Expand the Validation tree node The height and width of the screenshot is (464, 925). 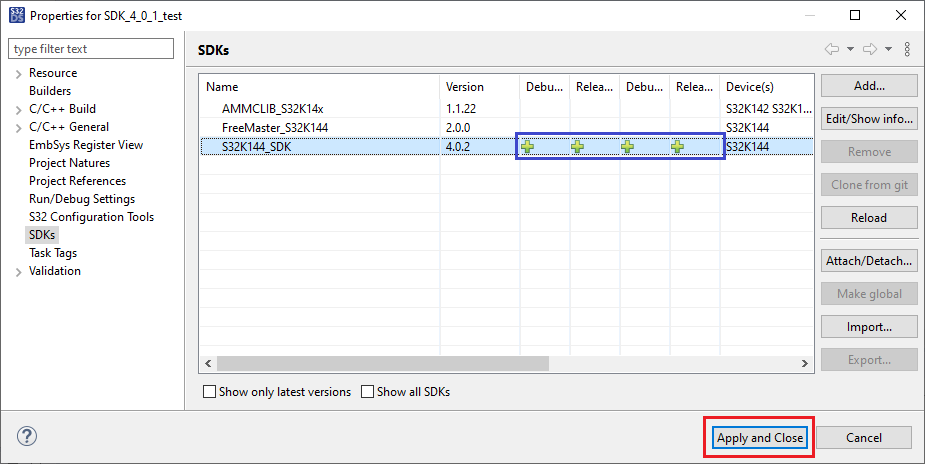[x=18, y=272]
